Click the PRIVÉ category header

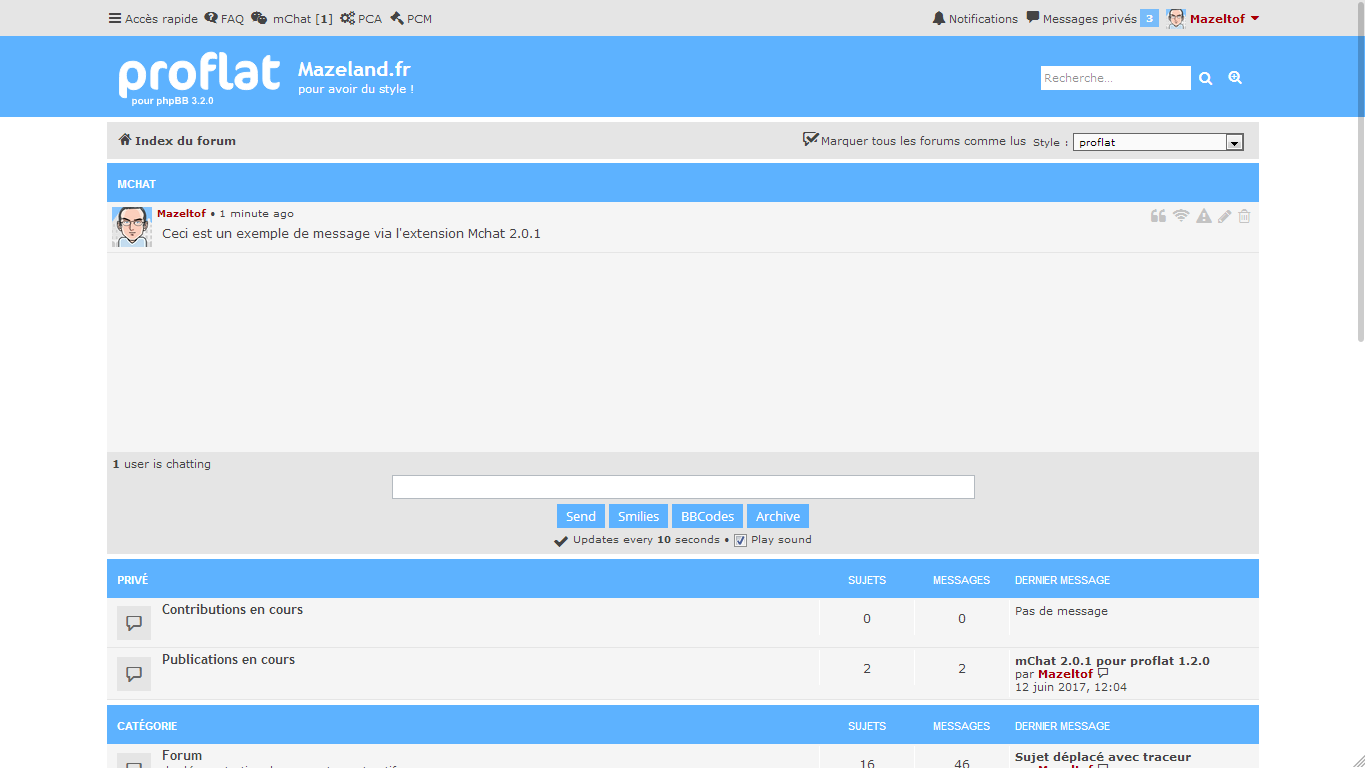point(683,579)
